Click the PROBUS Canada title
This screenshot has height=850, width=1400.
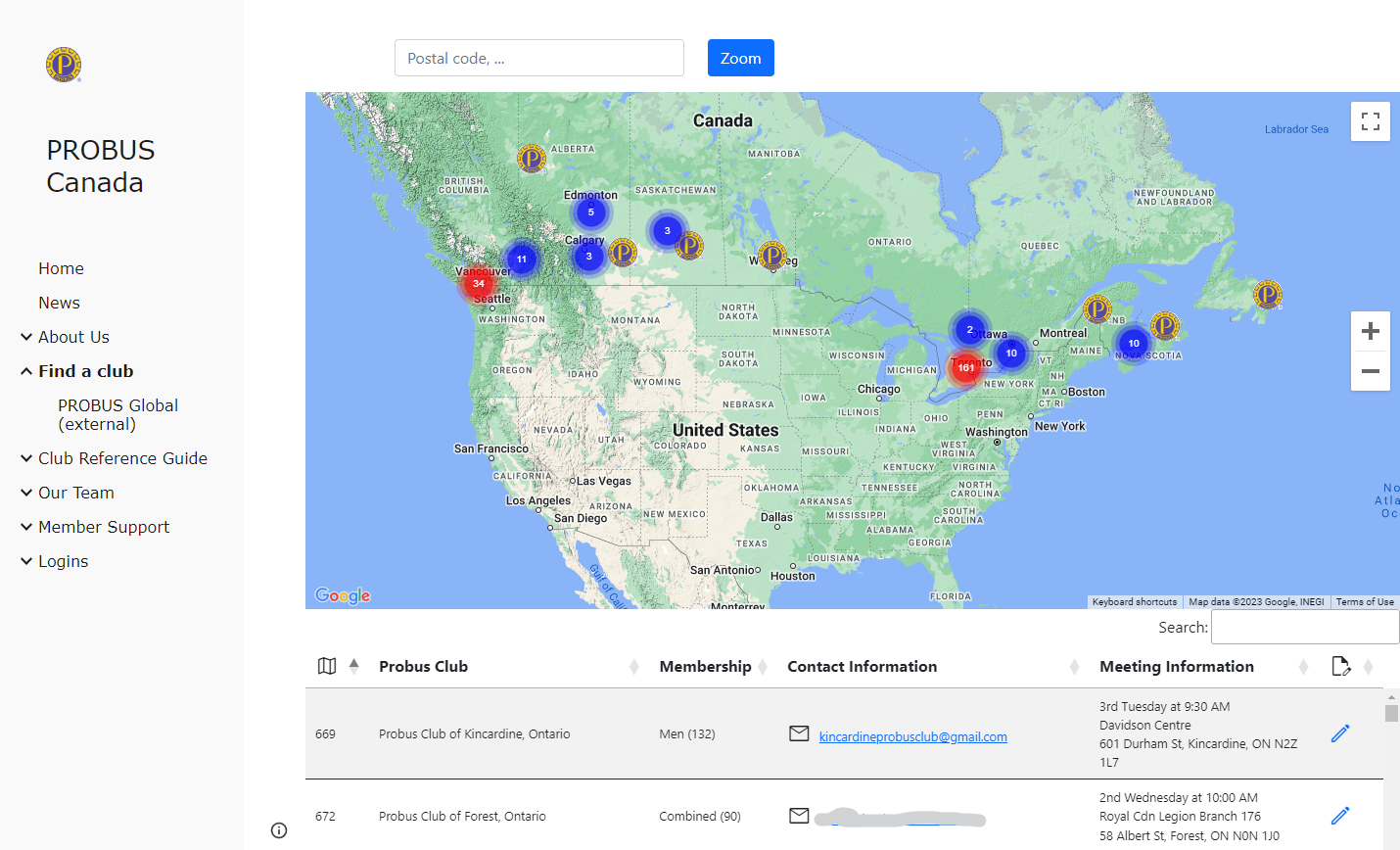click(101, 165)
